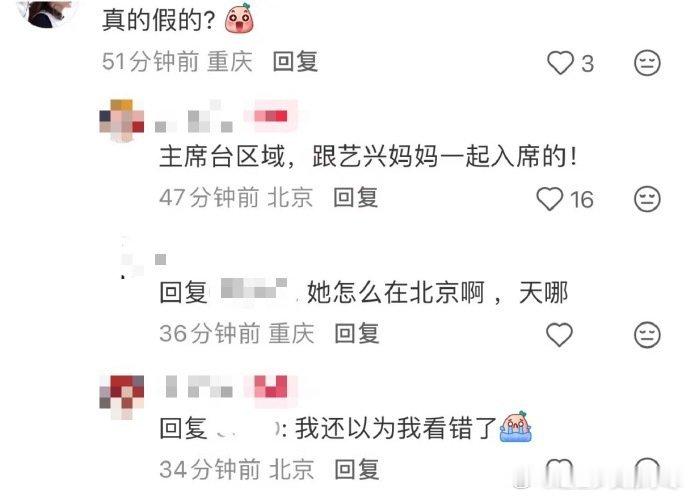Open the blurred mentioned user in the 她怎么在北京啊 reply
The height and width of the screenshot is (497, 690).
(x=254, y=289)
